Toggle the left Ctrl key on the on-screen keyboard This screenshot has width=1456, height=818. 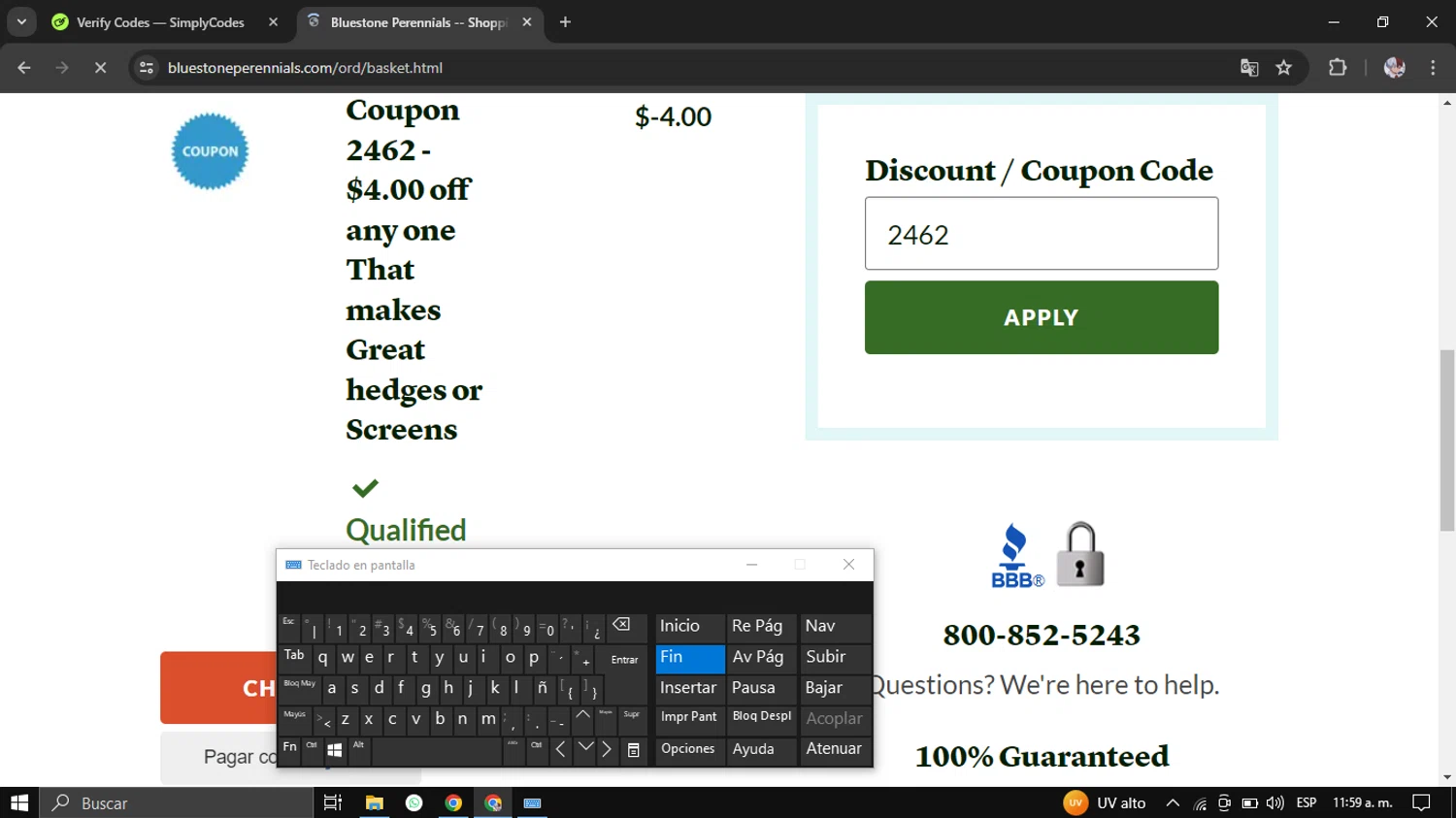(312, 750)
